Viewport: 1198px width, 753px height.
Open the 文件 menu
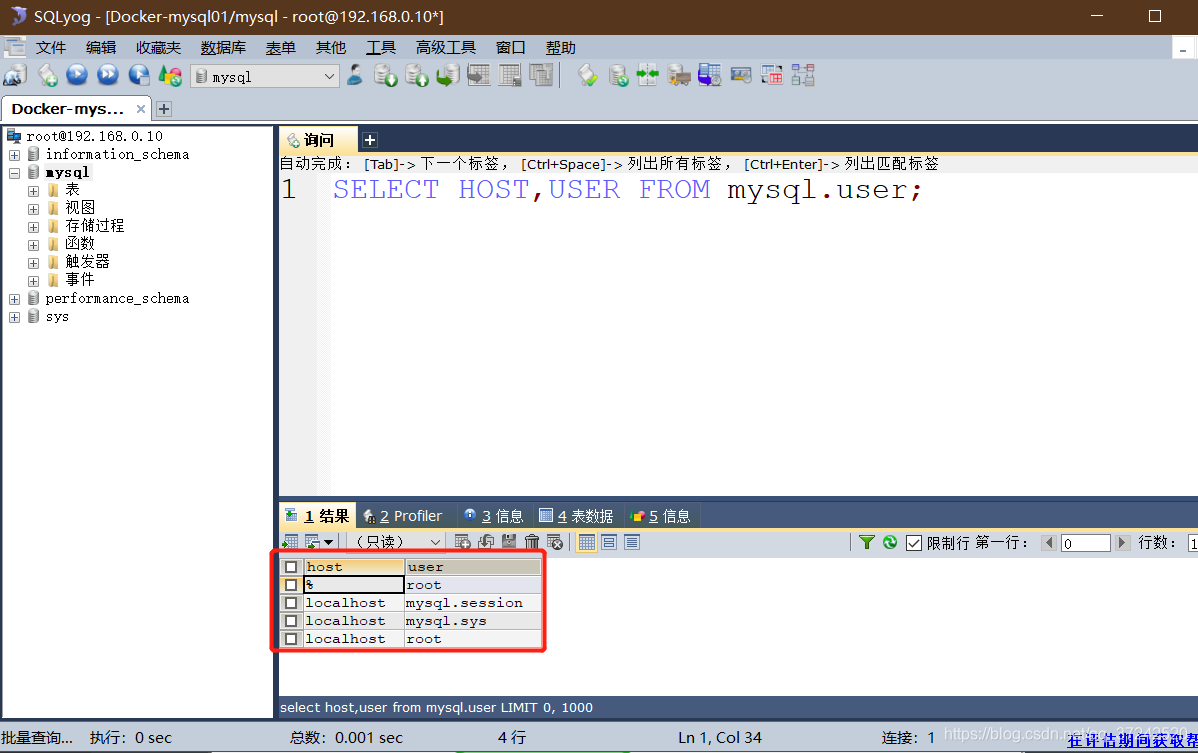[50, 47]
